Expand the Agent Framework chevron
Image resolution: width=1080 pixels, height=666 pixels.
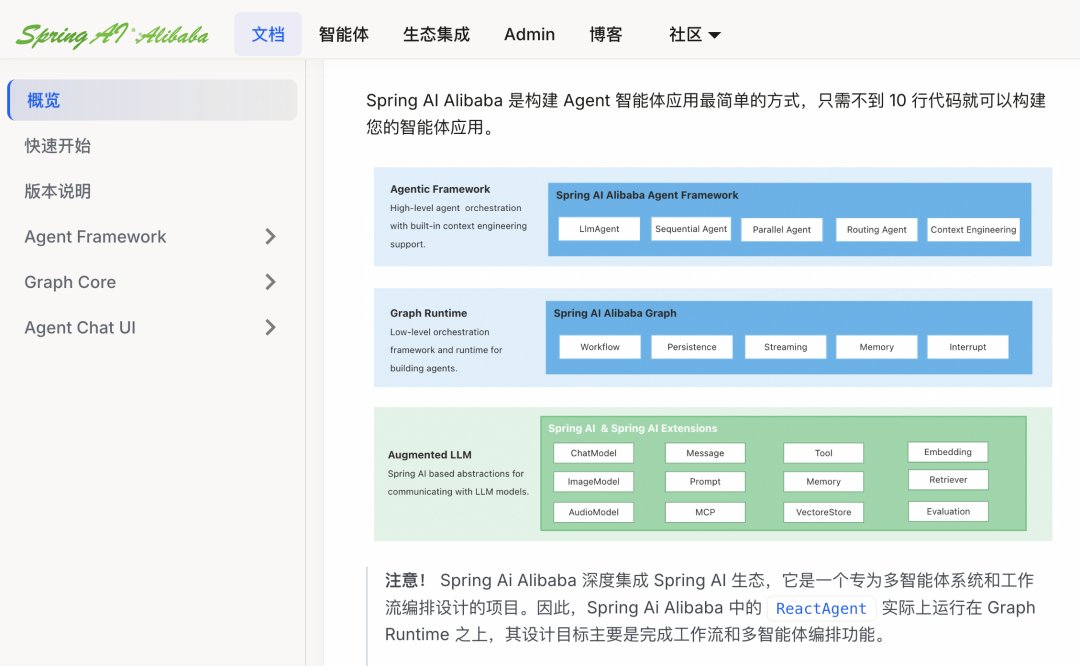[271, 236]
